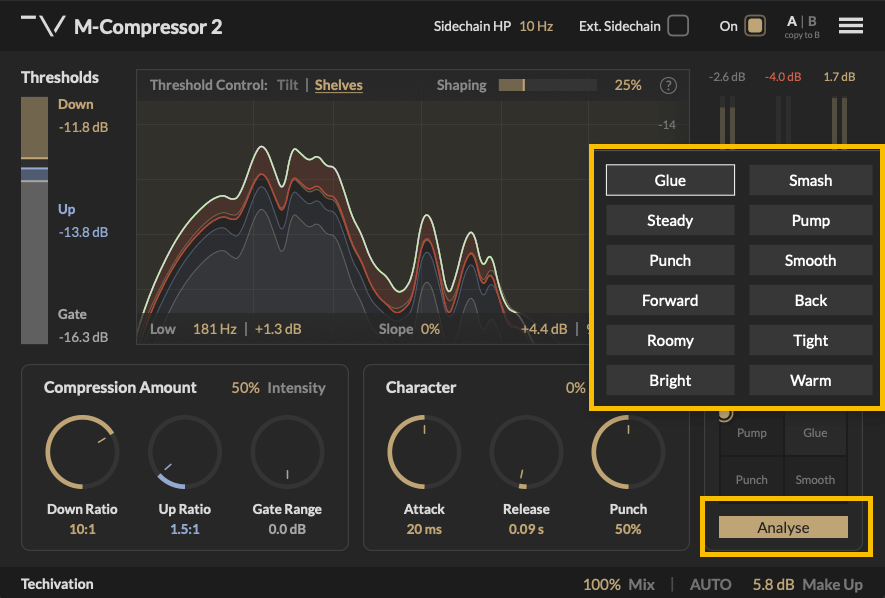Click copy to B

[x=801, y=35]
